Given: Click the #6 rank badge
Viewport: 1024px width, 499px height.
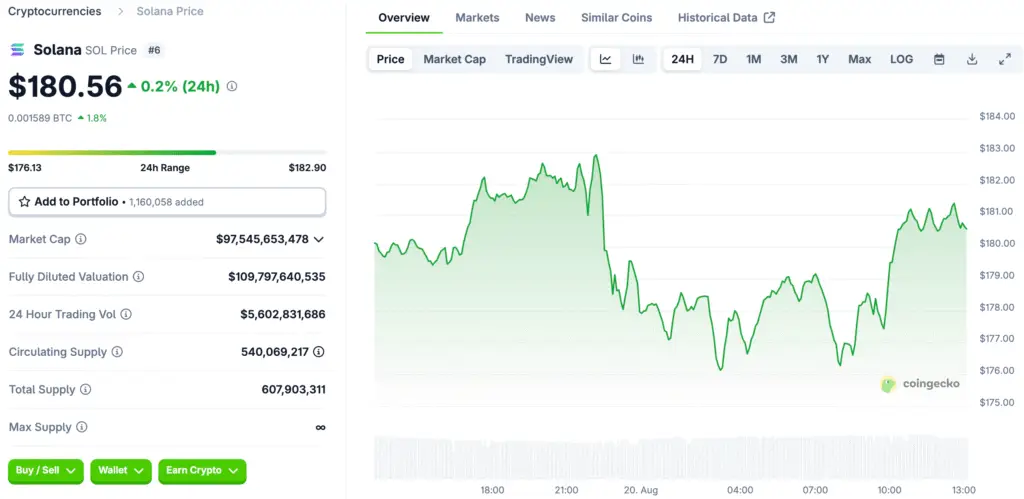Looking at the screenshot, I should tap(154, 50).
